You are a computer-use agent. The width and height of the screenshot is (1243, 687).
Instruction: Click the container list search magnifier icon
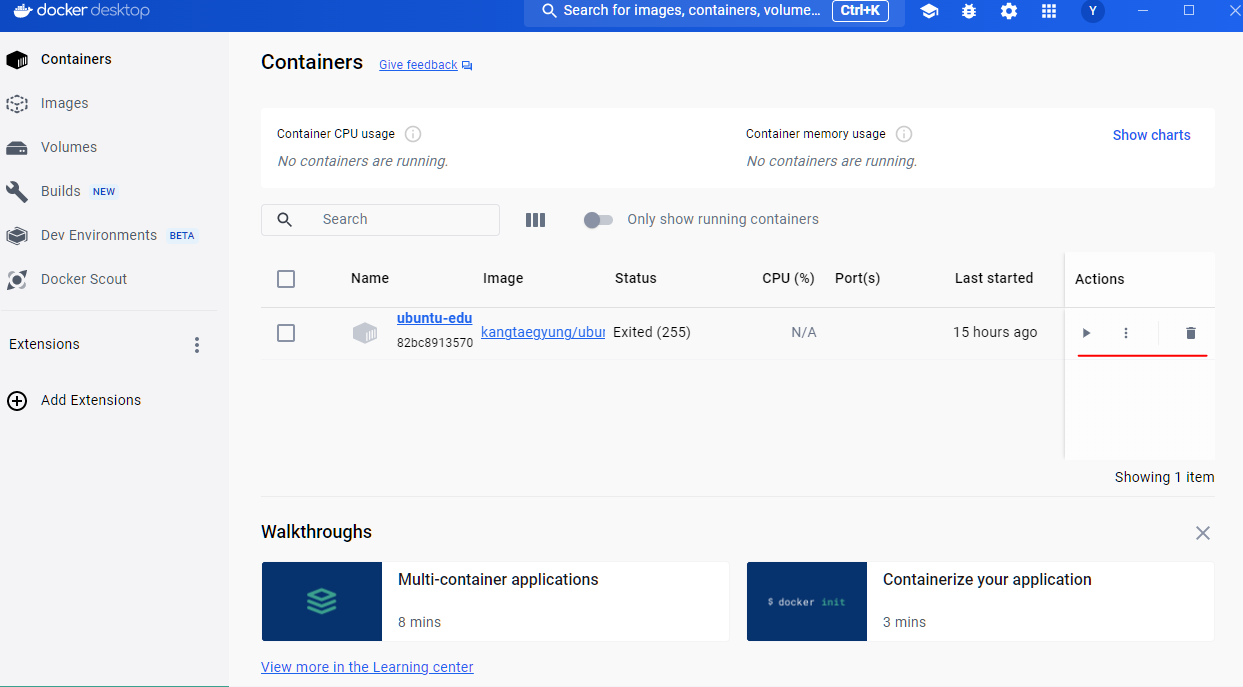click(285, 220)
